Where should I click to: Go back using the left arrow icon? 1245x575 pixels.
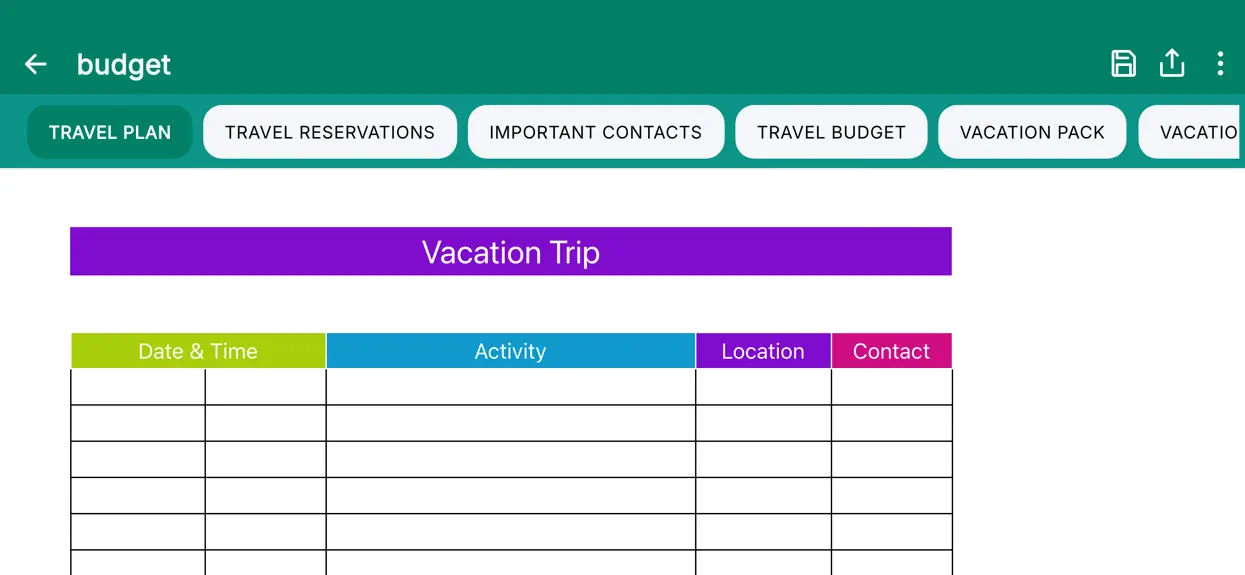click(36, 64)
